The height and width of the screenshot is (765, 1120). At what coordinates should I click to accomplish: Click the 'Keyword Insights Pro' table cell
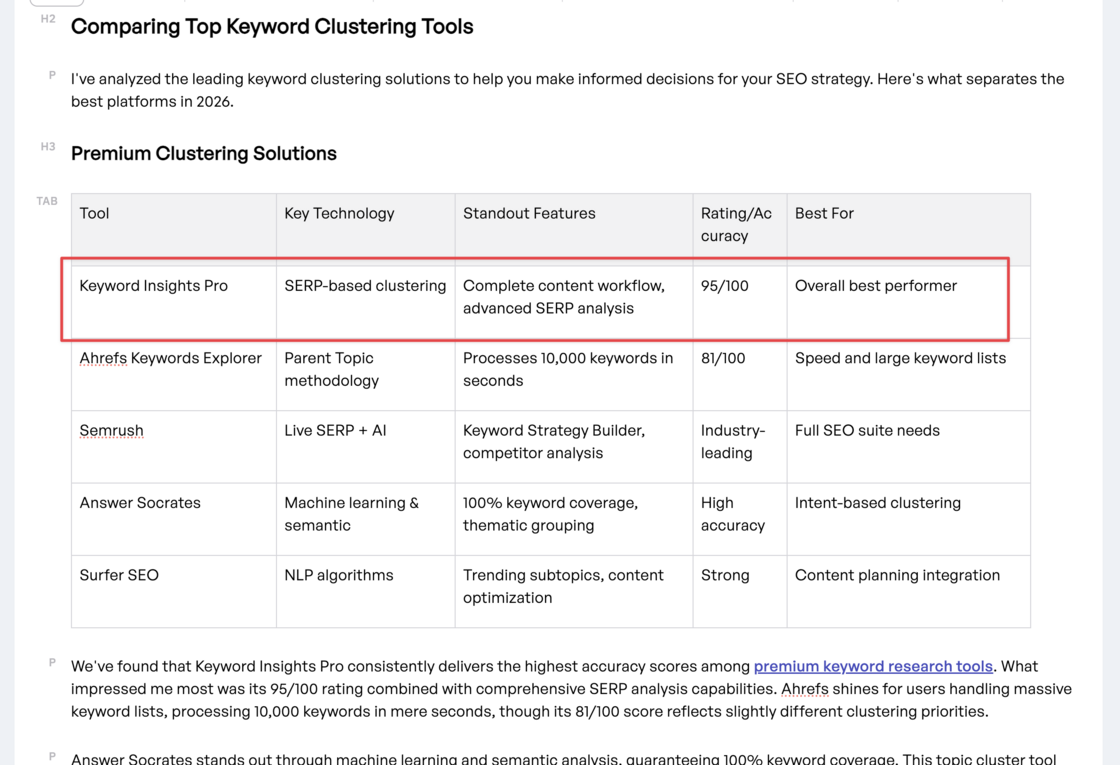coord(174,302)
